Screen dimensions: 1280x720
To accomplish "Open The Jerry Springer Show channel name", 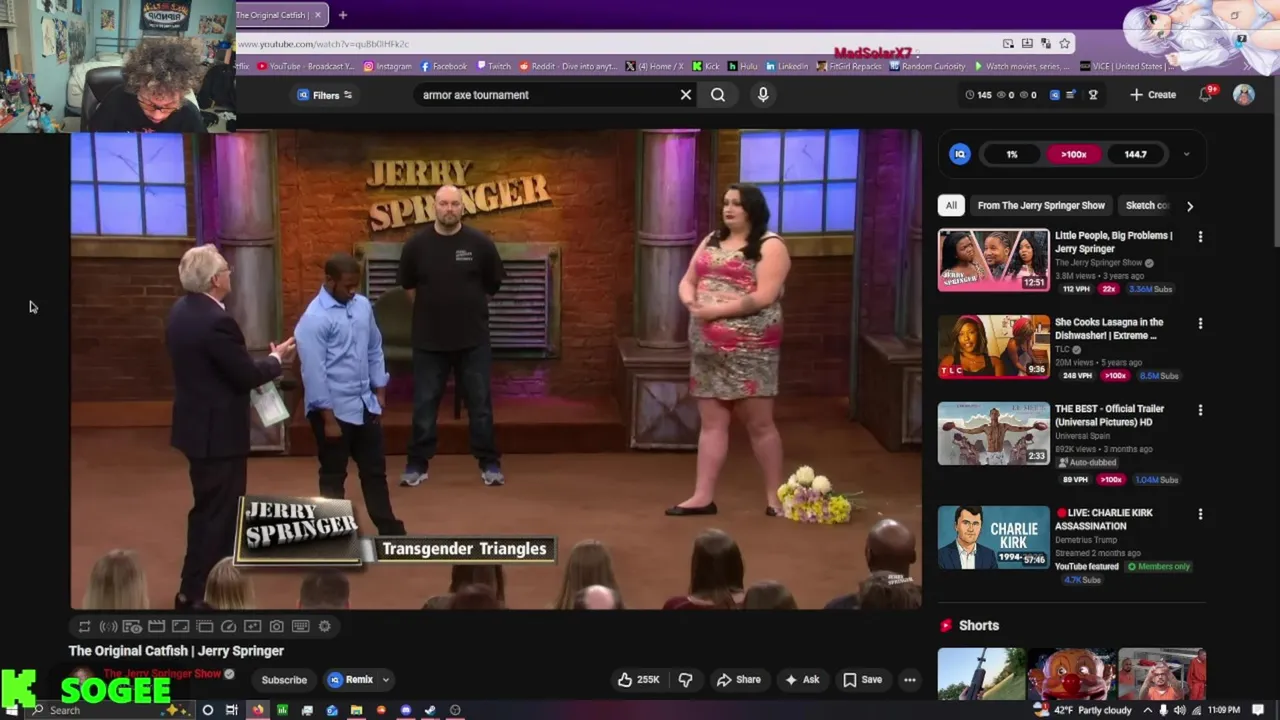I will coord(162,674).
